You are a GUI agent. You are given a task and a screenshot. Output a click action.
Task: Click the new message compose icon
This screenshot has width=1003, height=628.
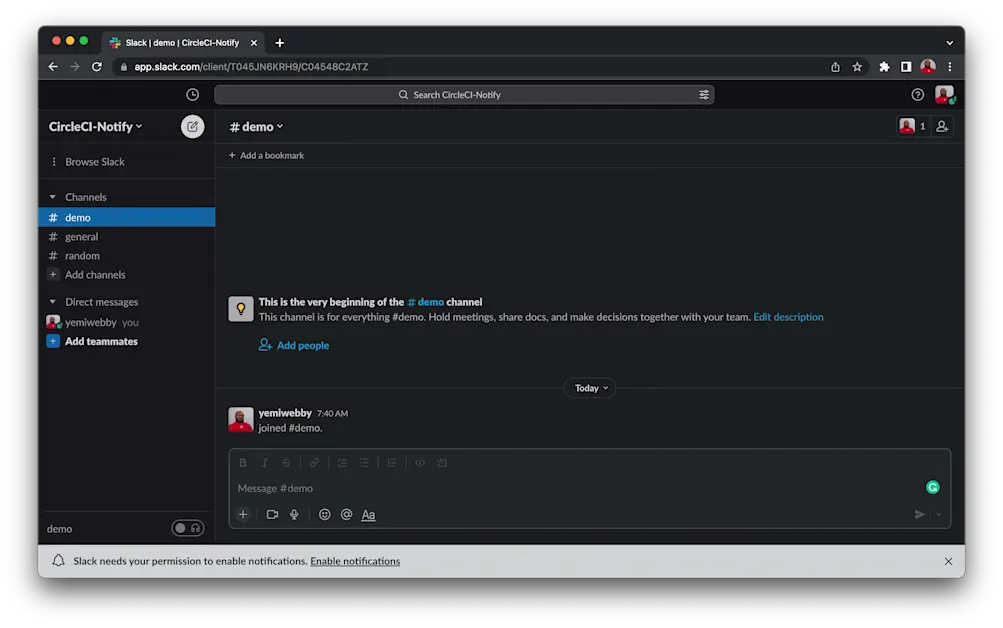point(192,126)
